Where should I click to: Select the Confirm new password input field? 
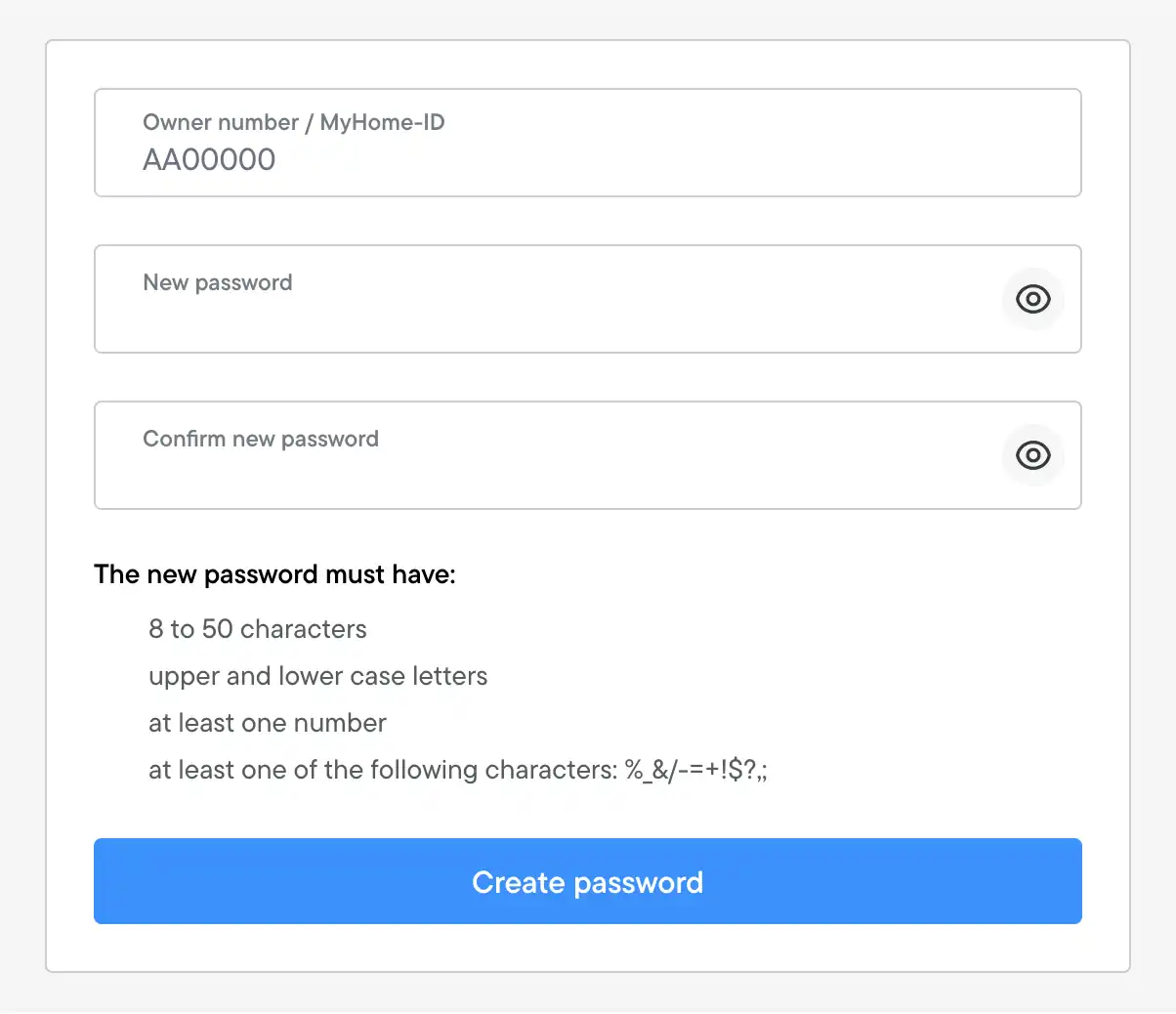tap(547, 469)
